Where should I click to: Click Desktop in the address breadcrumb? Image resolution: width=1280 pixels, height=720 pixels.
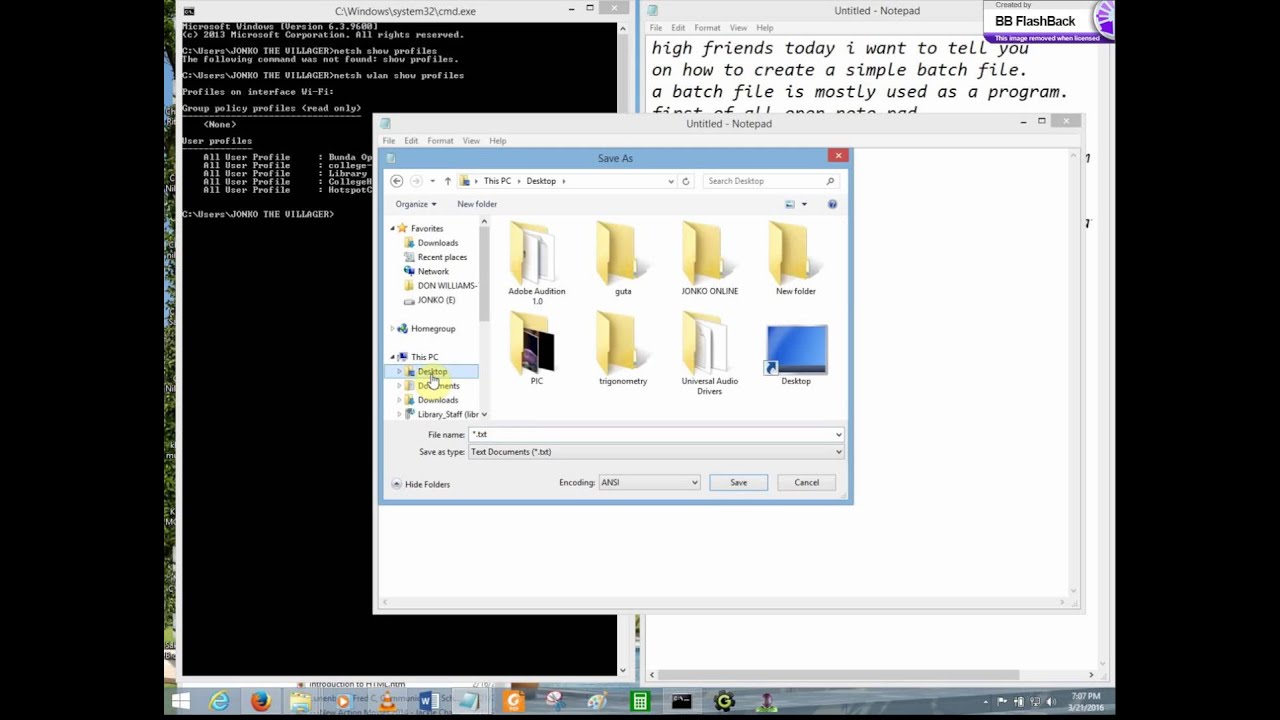click(541, 181)
